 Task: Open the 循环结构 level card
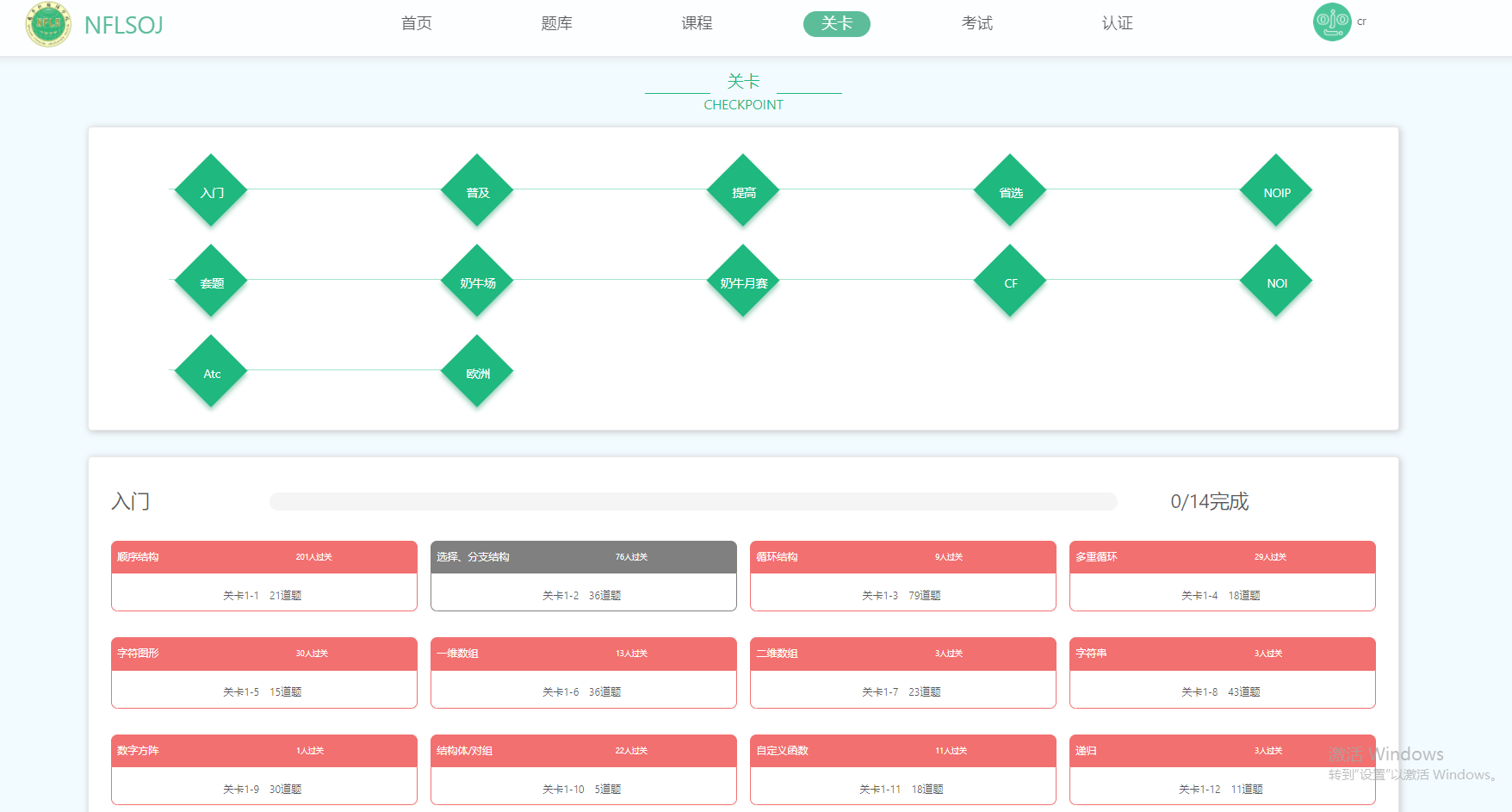pyautogui.click(x=902, y=576)
